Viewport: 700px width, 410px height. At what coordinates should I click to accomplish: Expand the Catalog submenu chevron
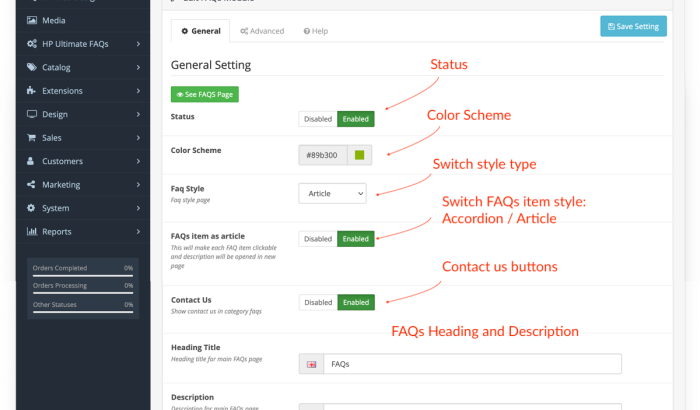point(138,67)
